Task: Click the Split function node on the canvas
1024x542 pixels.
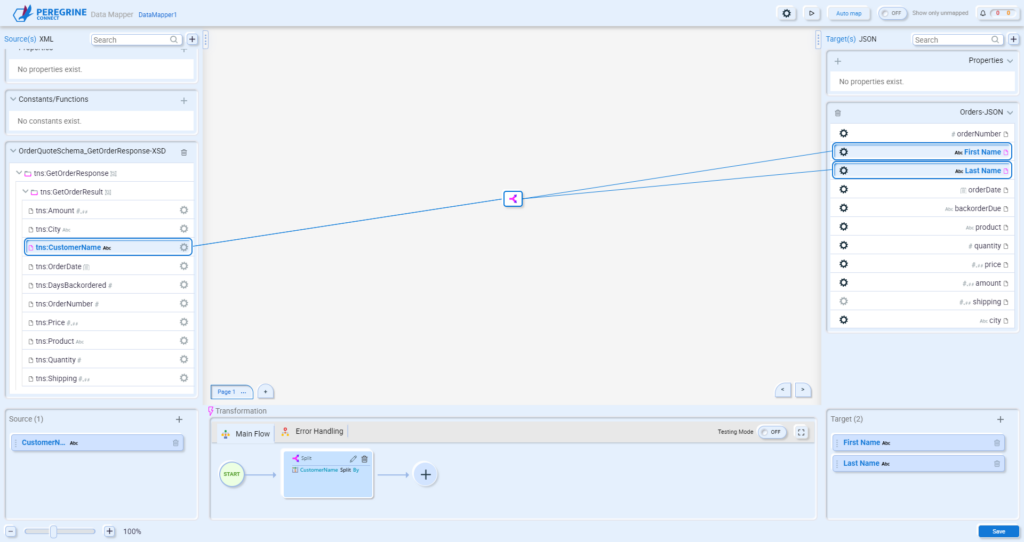Action: point(513,199)
